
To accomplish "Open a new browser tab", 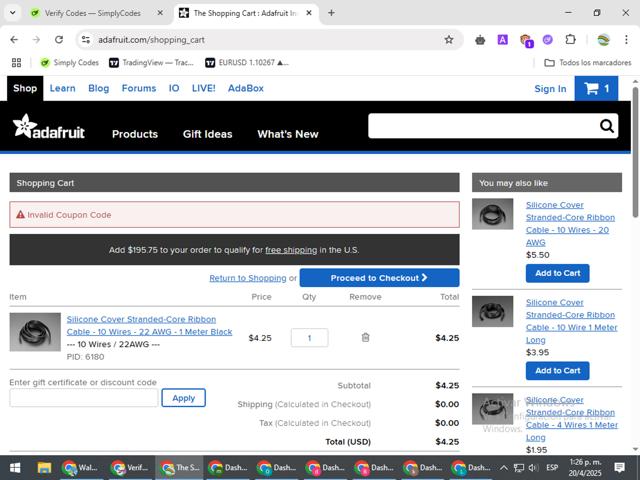I will coord(331,13).
